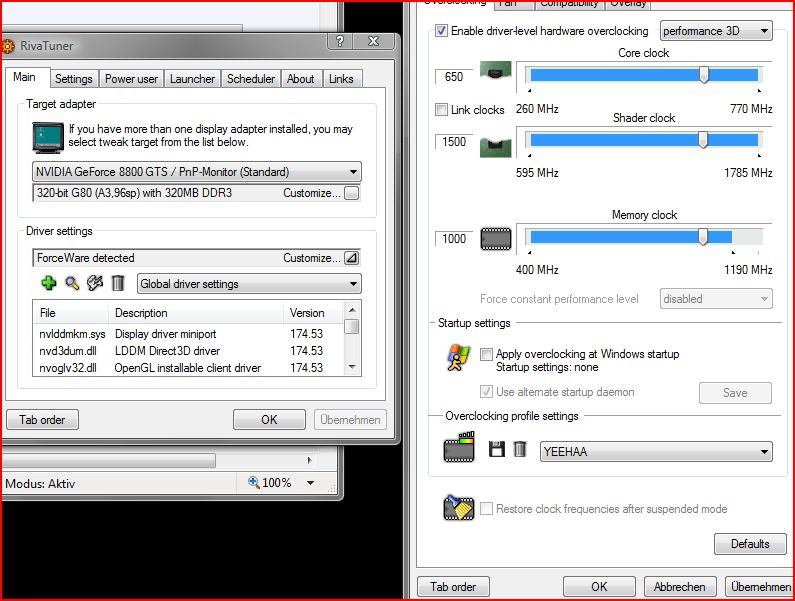Screen dimensions: 795x601
Task: Click the monitor icon in Target adapter
Action: 48,137
